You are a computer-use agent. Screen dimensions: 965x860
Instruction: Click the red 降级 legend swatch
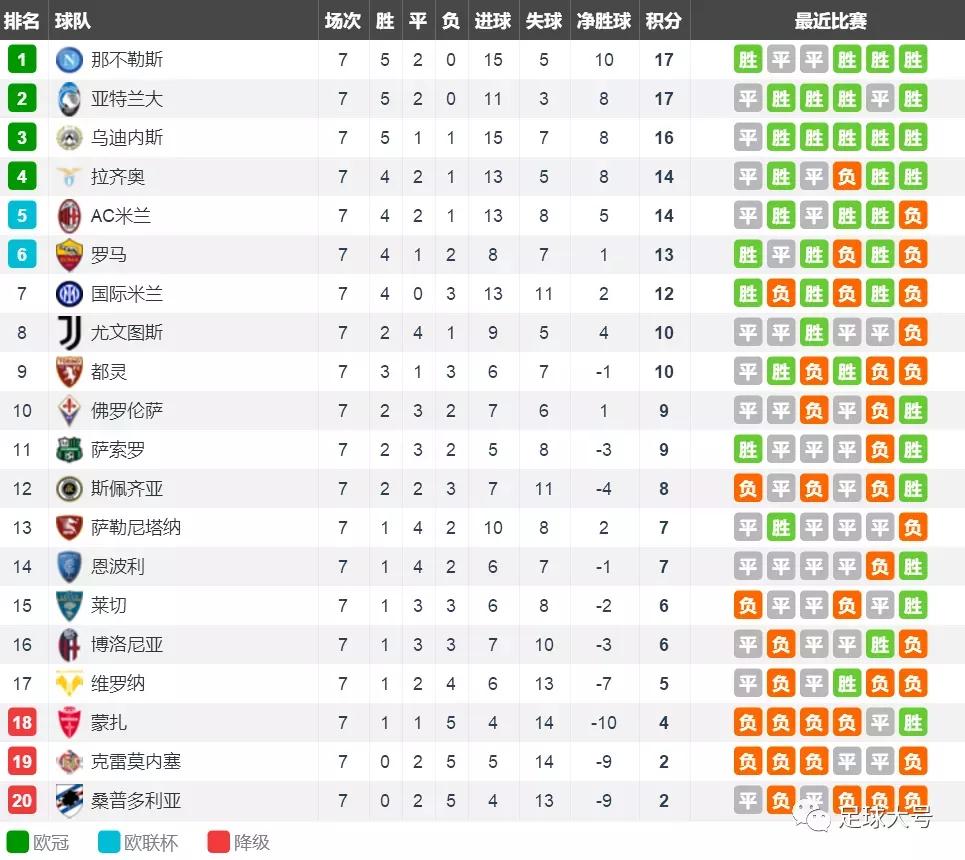click(x=219, y=842)
